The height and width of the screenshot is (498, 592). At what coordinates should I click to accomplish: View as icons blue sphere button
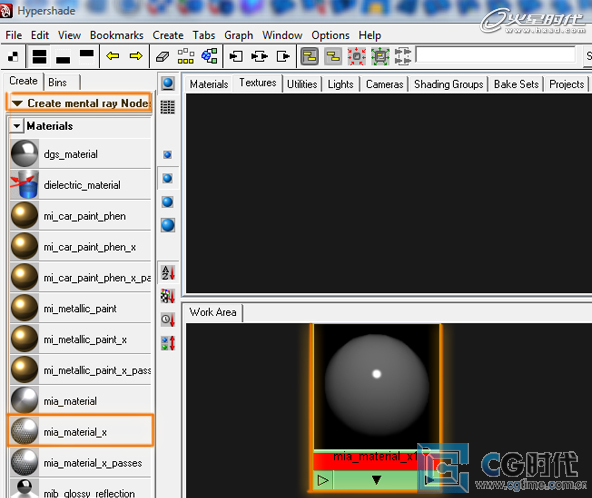[x=168, y=83]
